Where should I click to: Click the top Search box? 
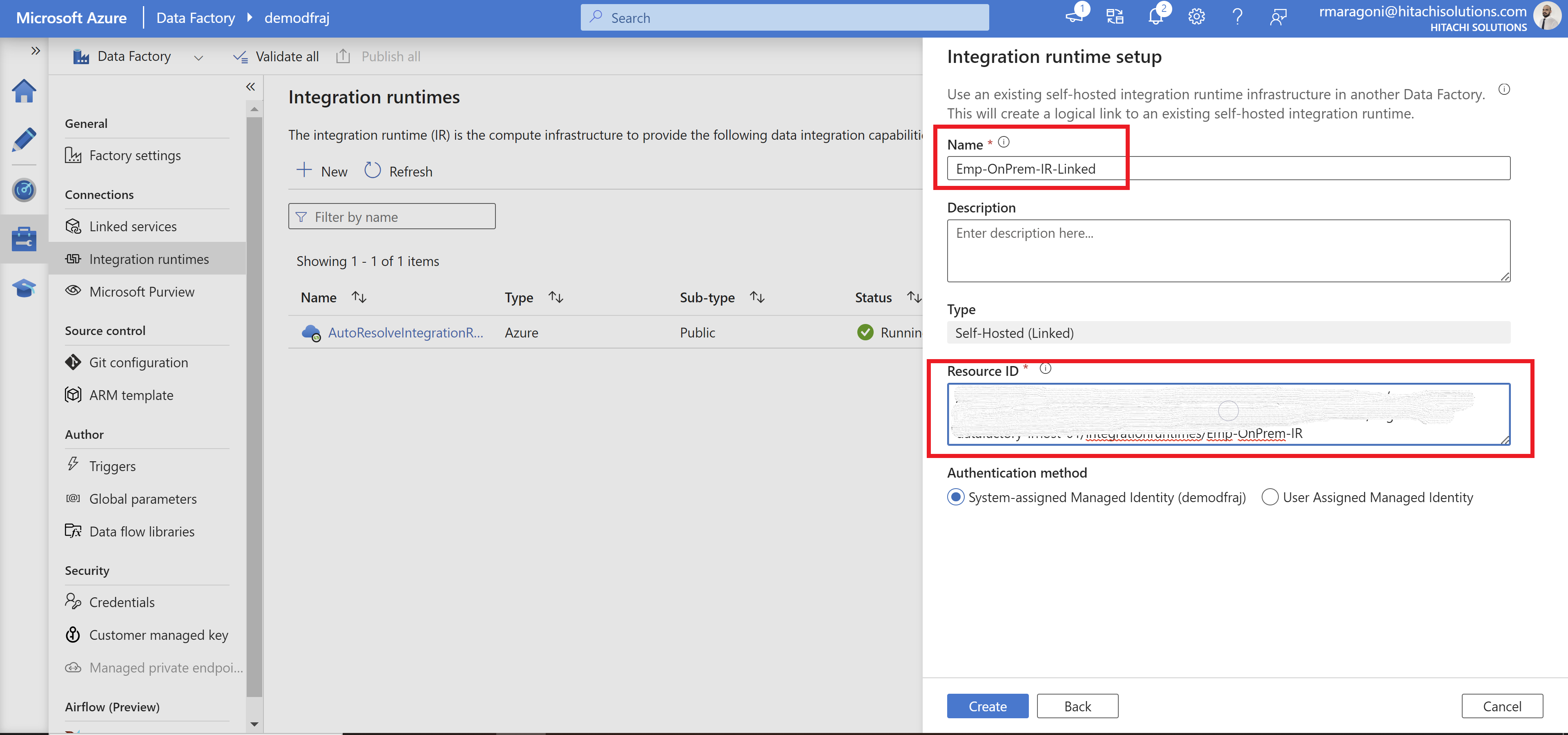click(x=785, y=18)
